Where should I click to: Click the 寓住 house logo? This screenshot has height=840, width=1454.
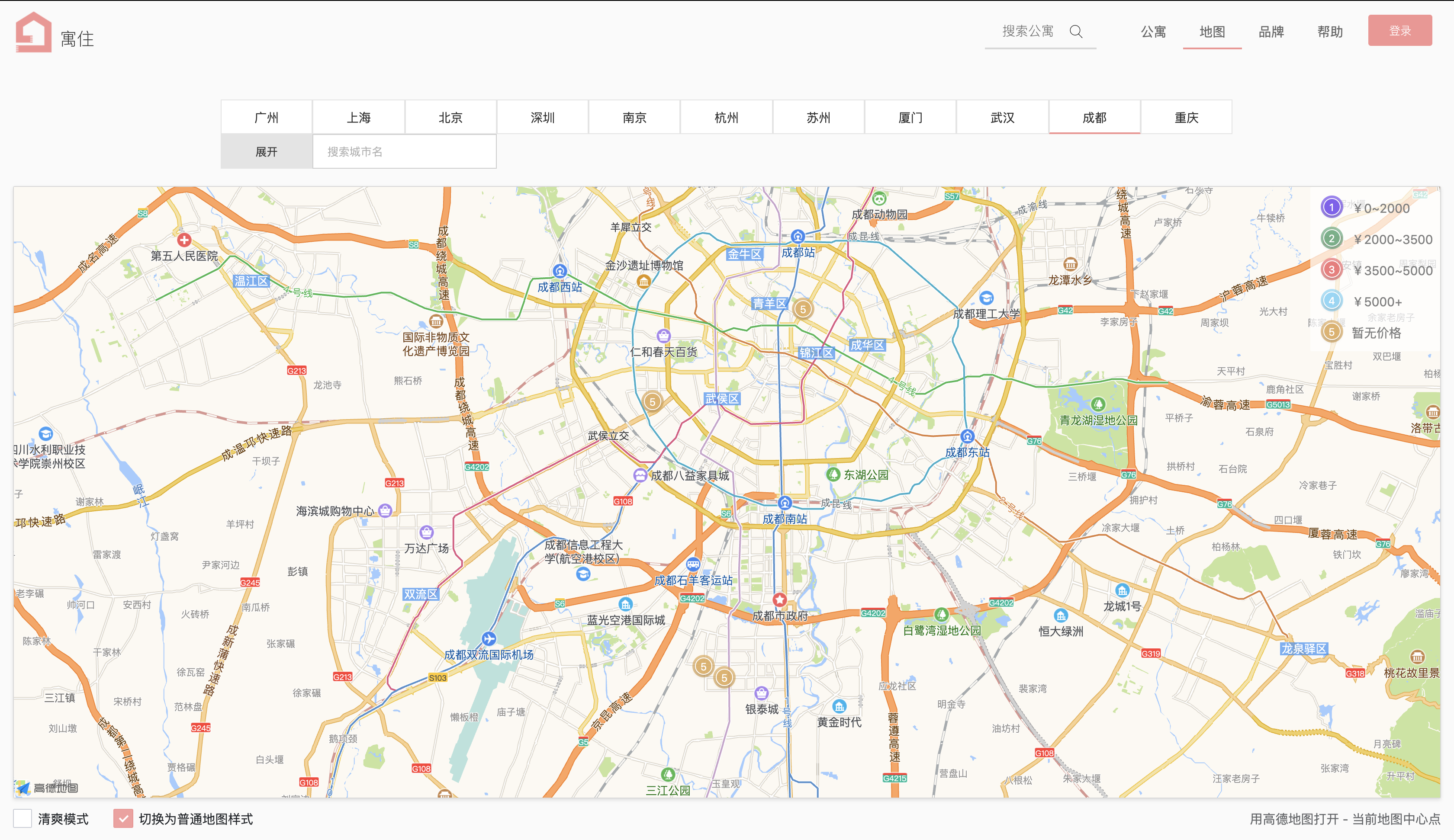(33, 32)
